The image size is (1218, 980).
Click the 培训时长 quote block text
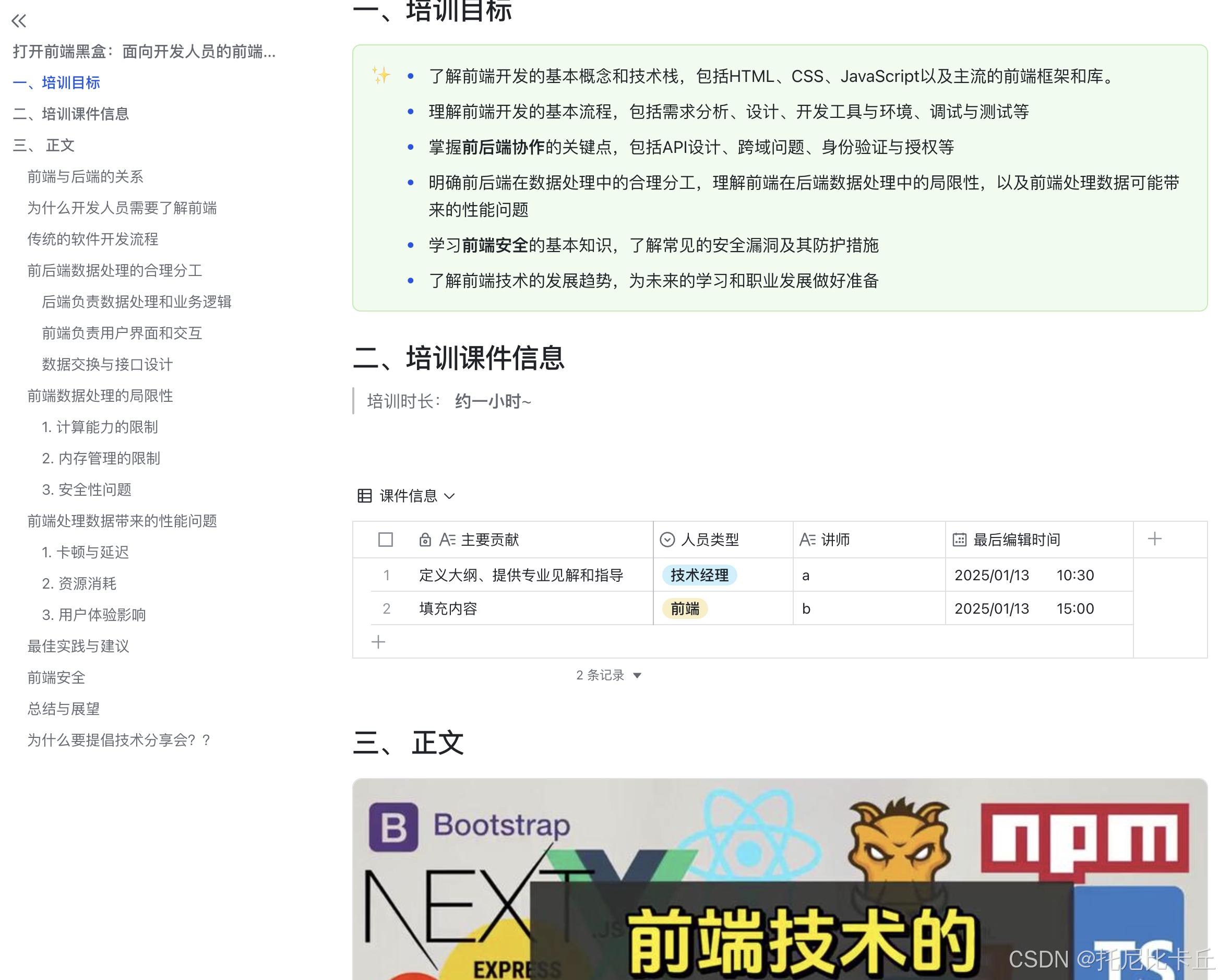pos(449,401)
